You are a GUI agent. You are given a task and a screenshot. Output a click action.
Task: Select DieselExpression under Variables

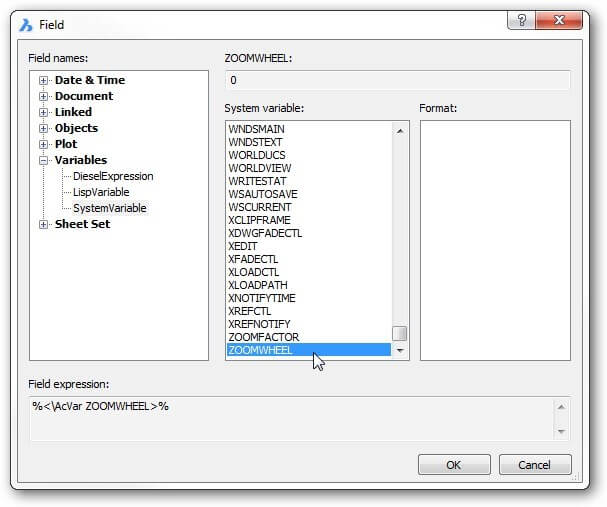pos(113,176)
